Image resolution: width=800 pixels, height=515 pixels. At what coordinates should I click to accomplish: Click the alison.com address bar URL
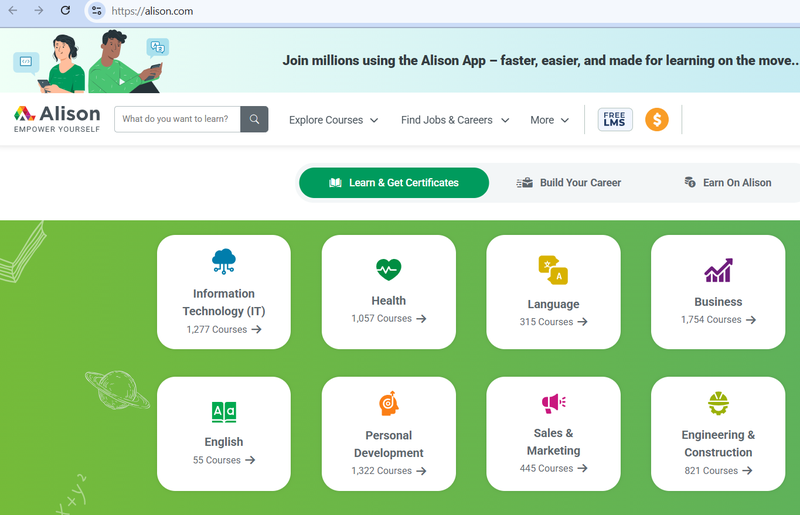(152, 11)
